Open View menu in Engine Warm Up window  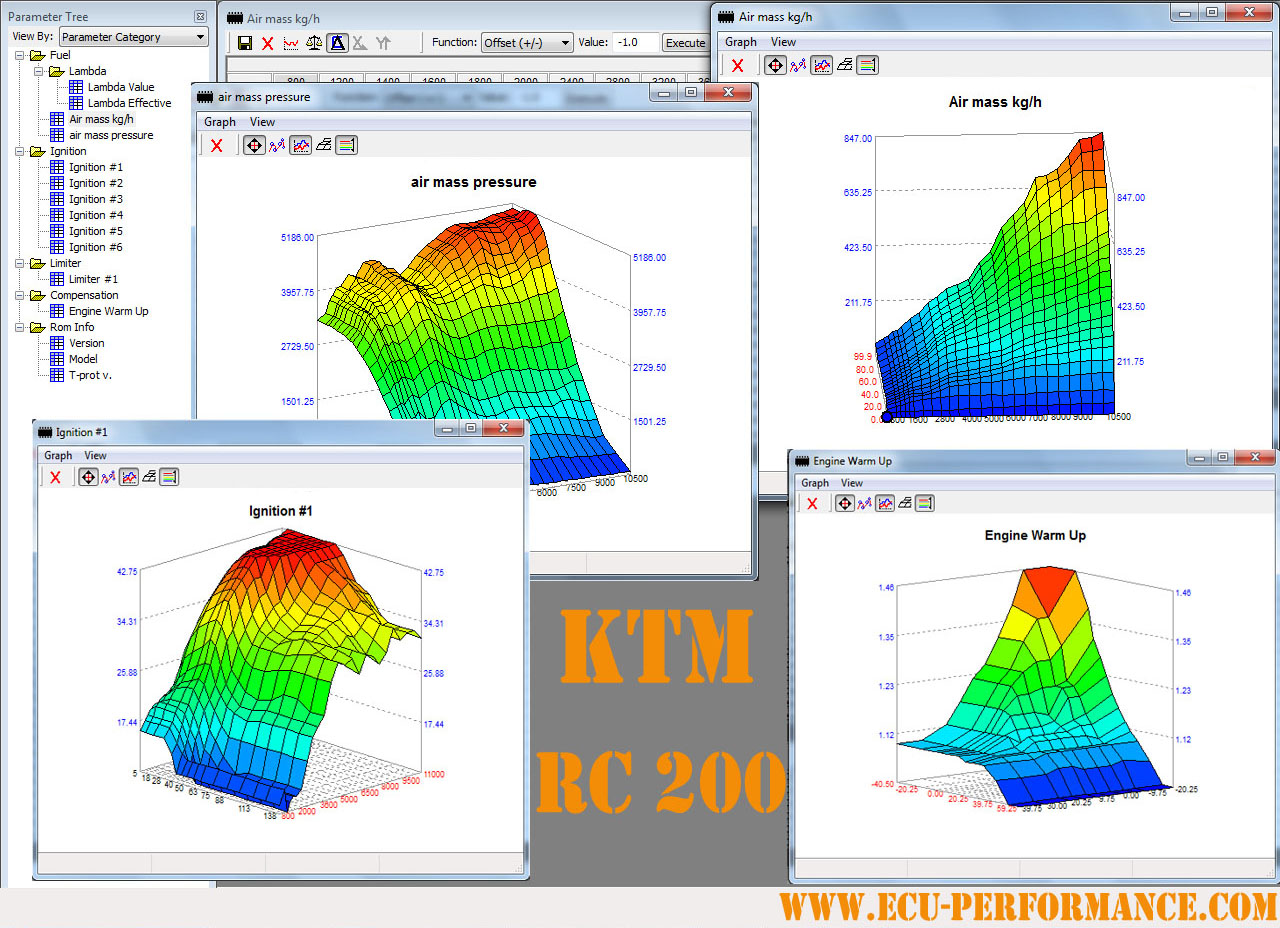[x=851, y=483]
